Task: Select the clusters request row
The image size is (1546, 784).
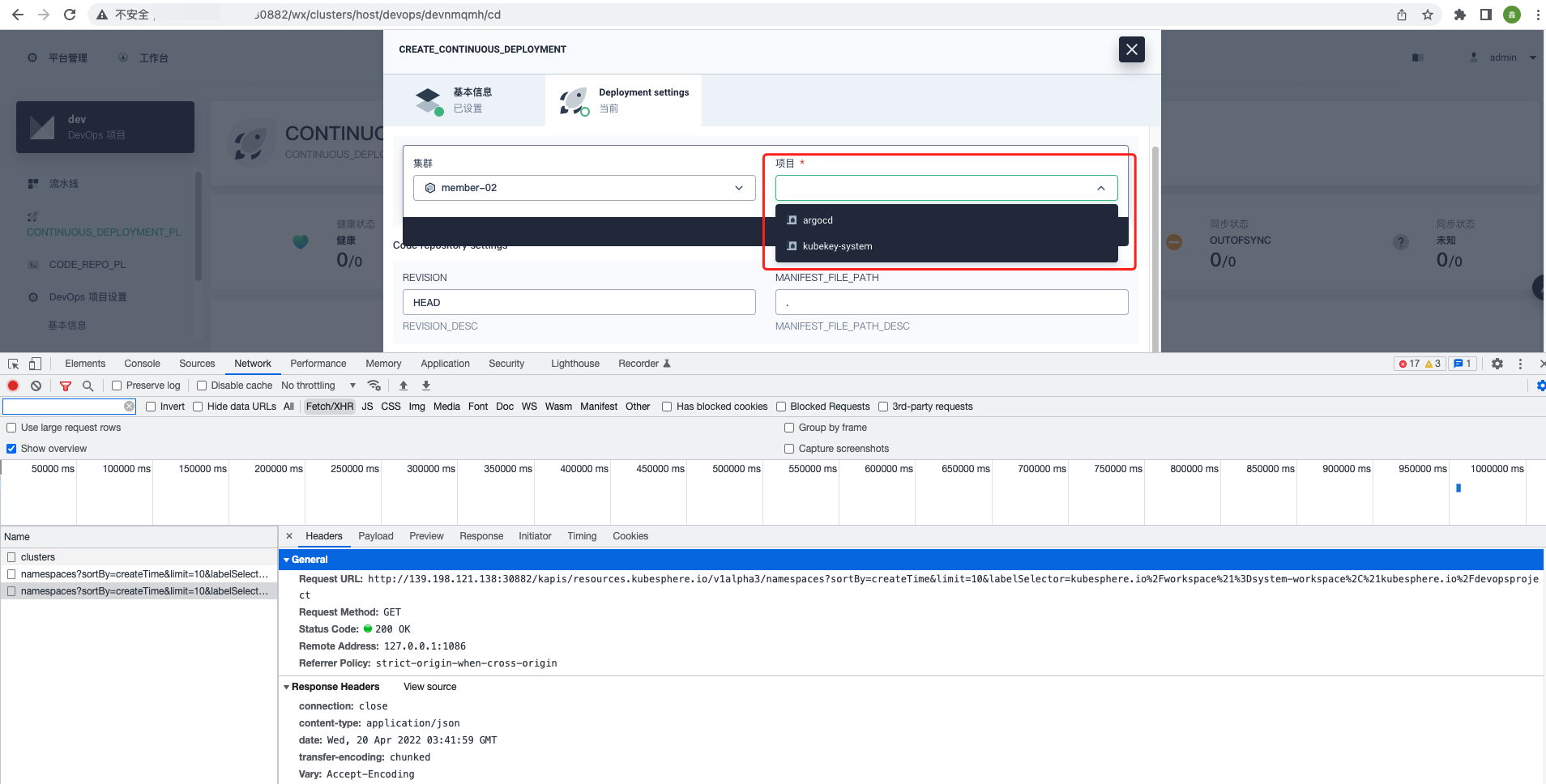Action: [139, 557]
